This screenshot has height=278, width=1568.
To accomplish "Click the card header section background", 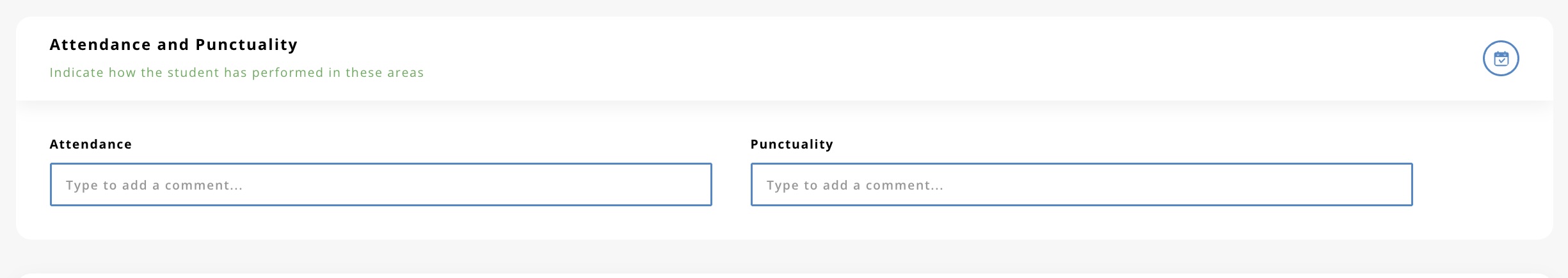I will tap(896, 59).
